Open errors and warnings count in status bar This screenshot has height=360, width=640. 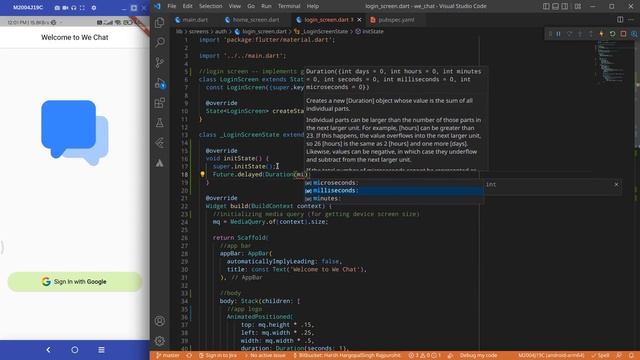coord(424,356)
